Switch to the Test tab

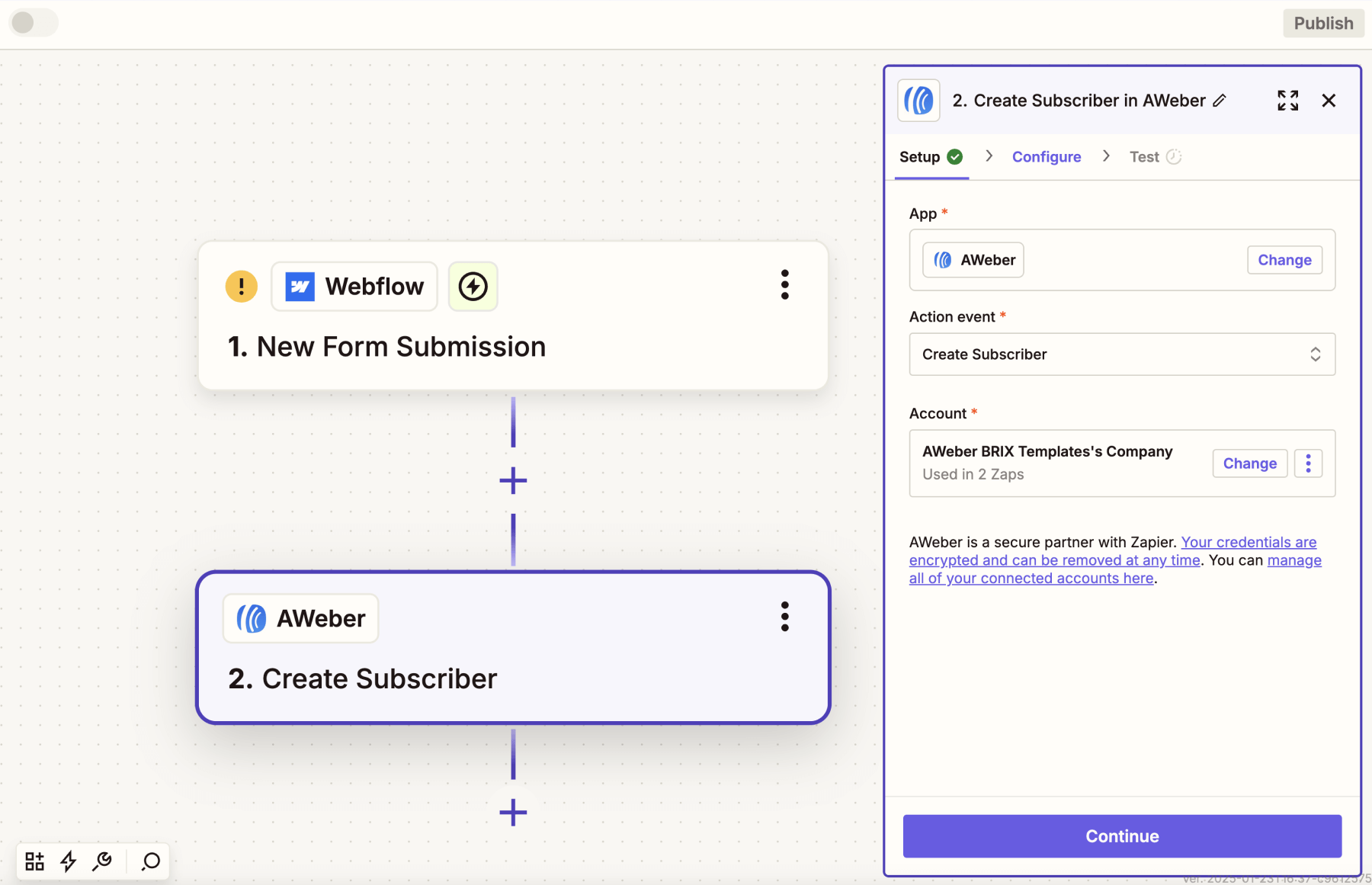click(1155, 157)
